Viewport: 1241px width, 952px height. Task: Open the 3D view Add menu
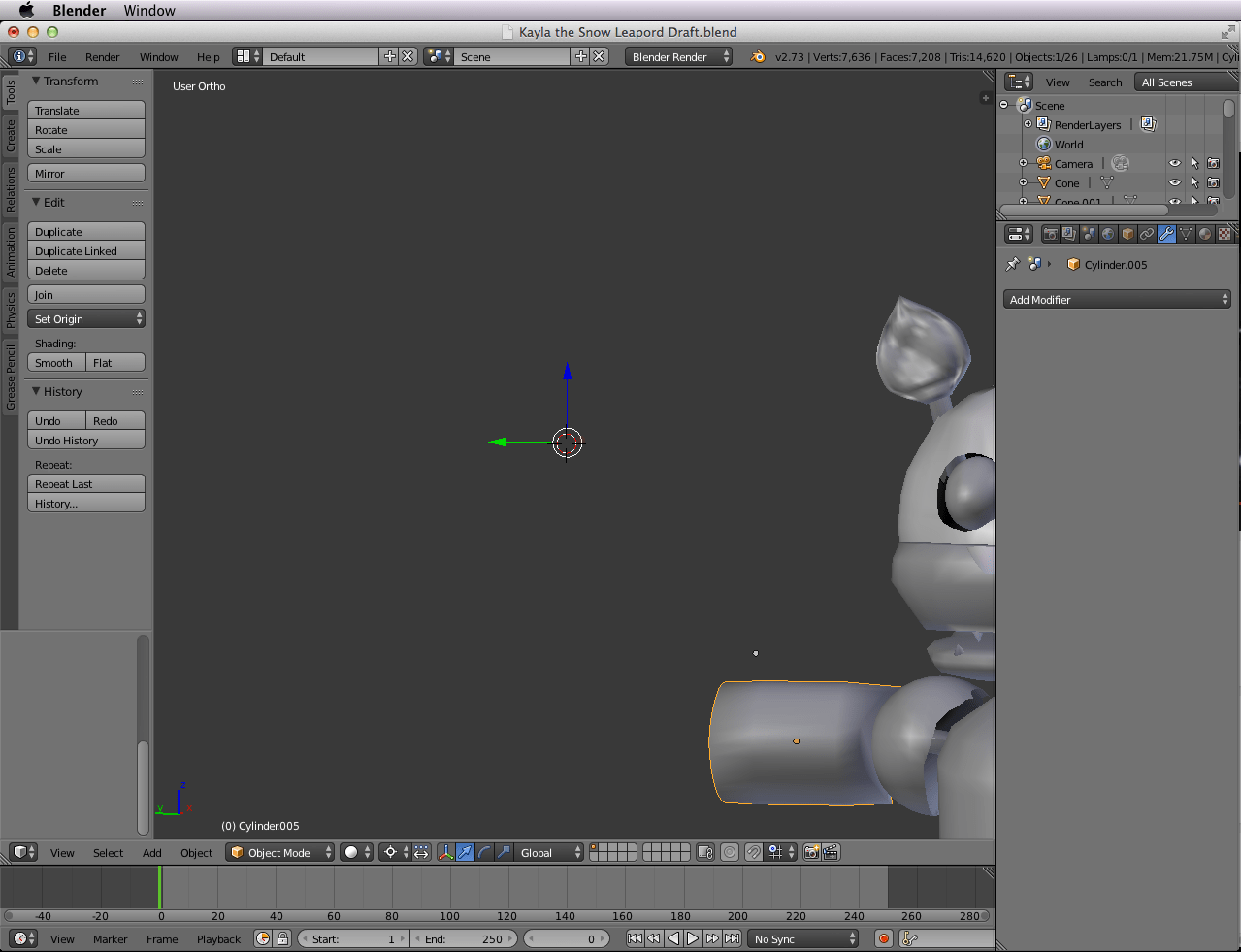click(151, 852)
